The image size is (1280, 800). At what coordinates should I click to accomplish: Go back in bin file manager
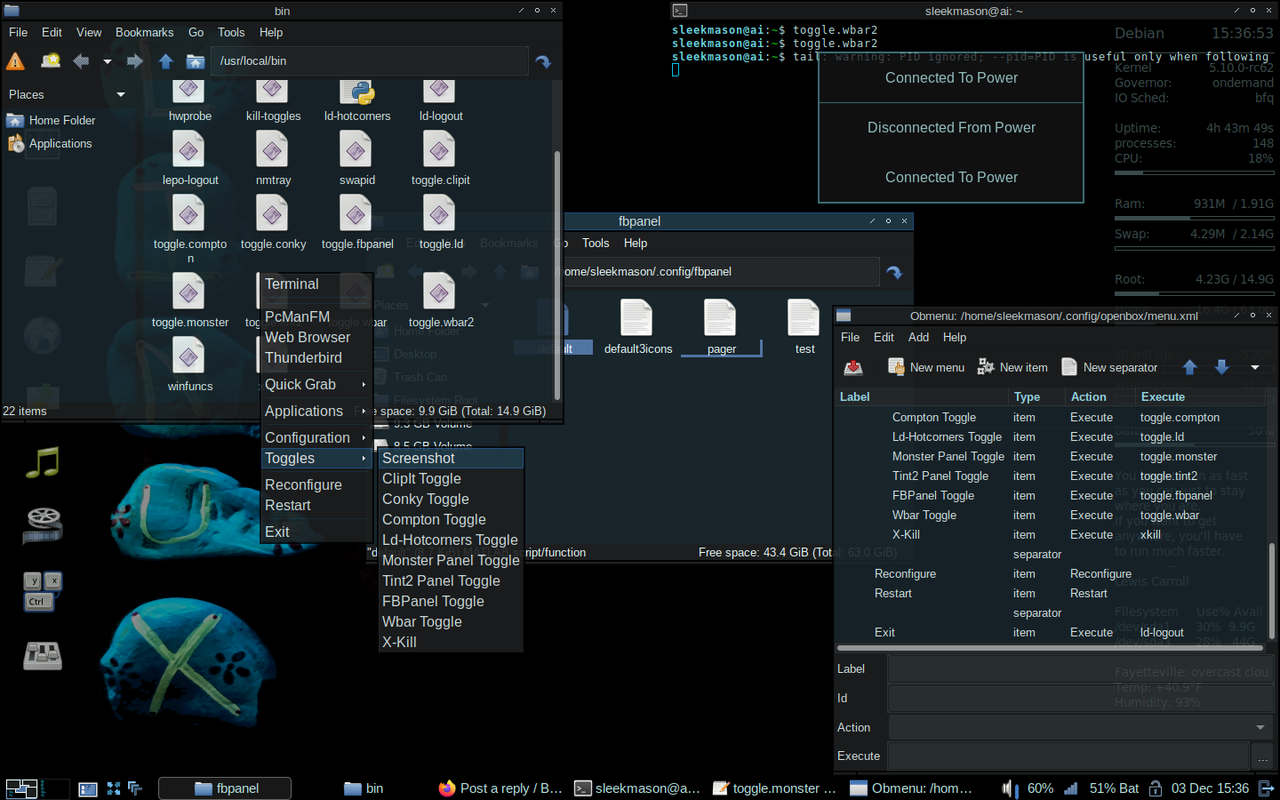pos(81,61)
